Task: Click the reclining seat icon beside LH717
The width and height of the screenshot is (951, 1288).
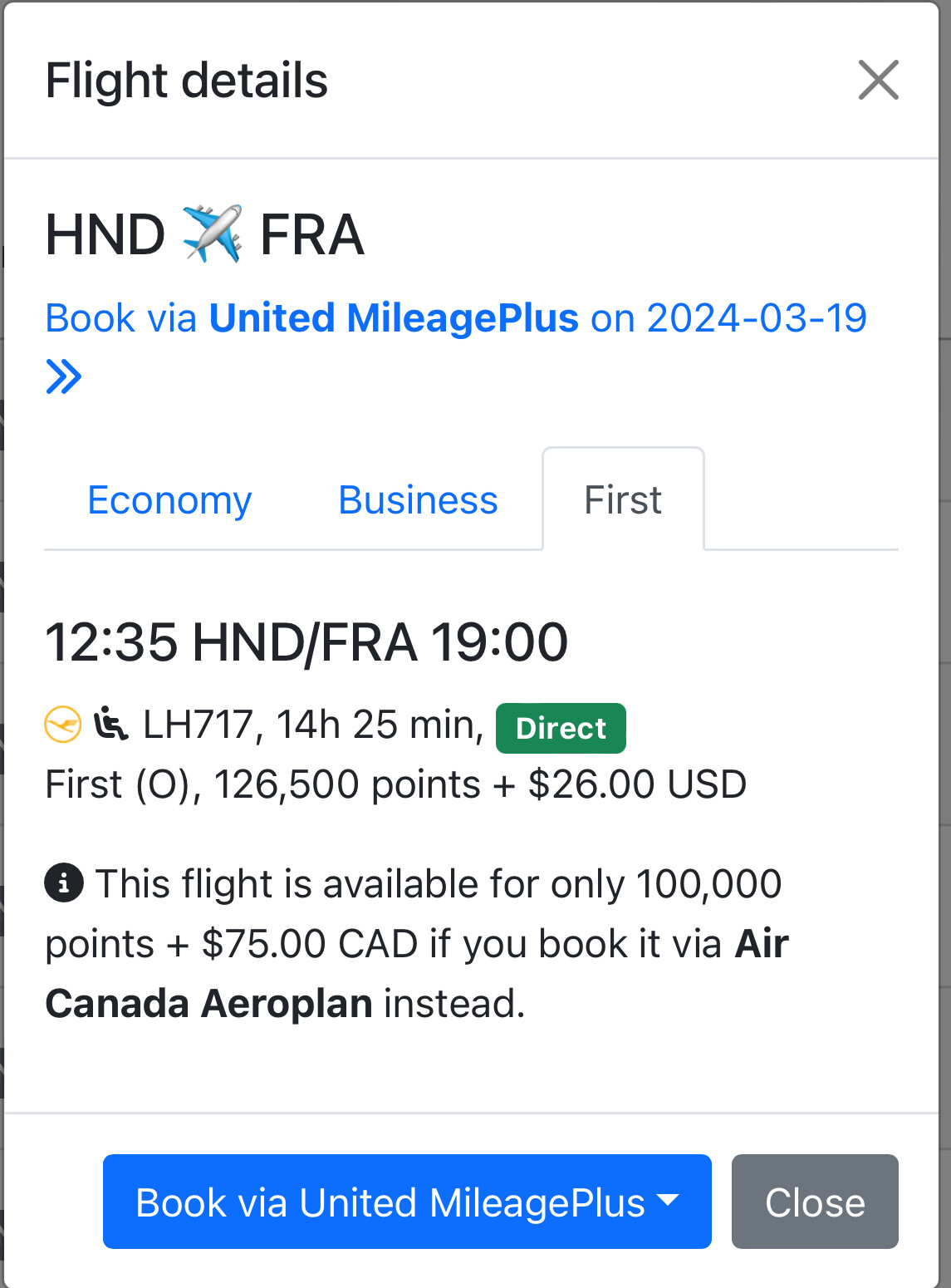Action: pos(110,724)
